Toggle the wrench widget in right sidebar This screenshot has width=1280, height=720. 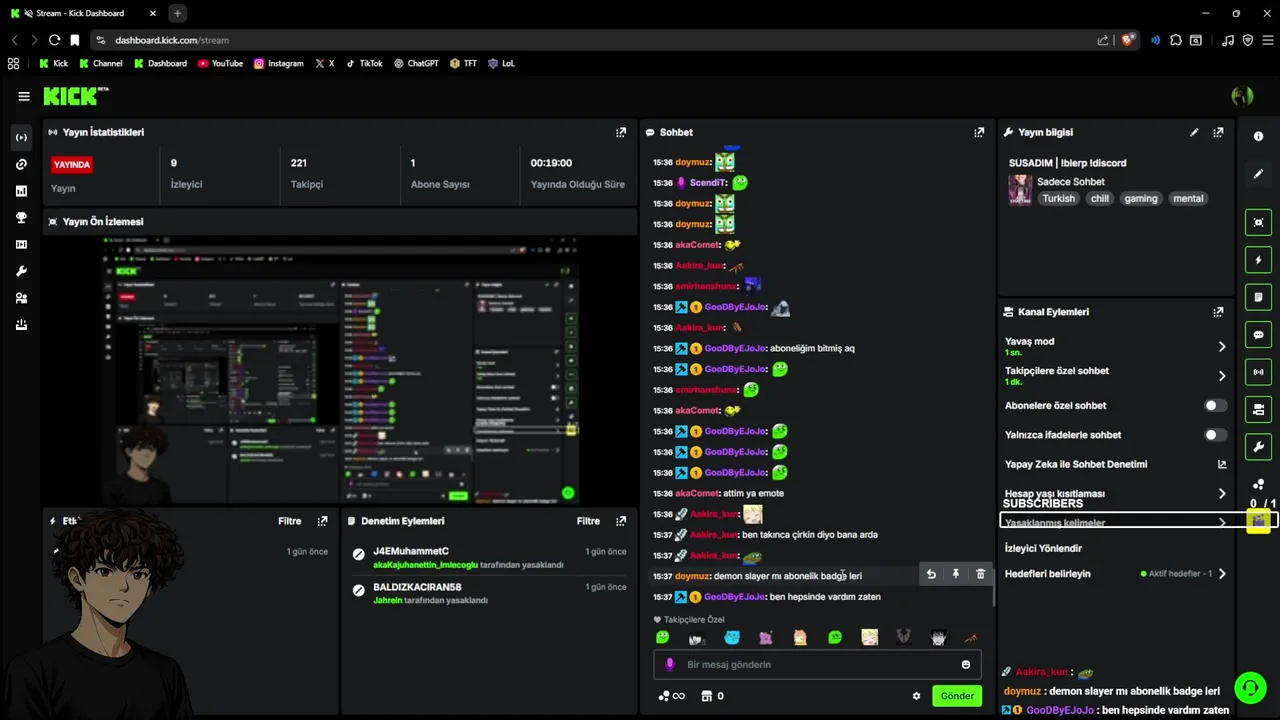tap(1258, 446)
